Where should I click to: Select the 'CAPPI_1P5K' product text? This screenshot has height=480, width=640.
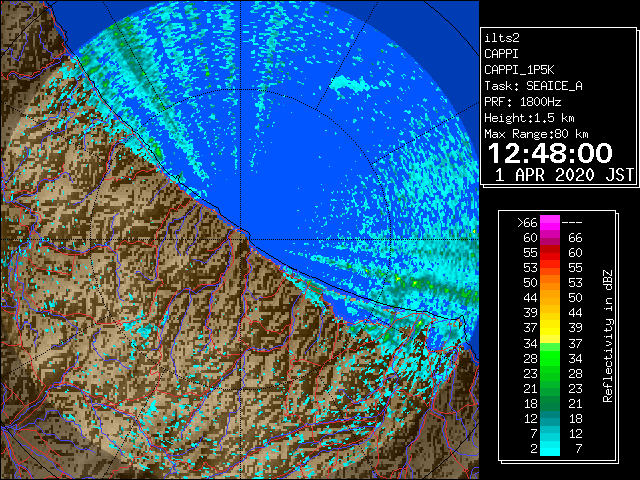tap(519, 70)
